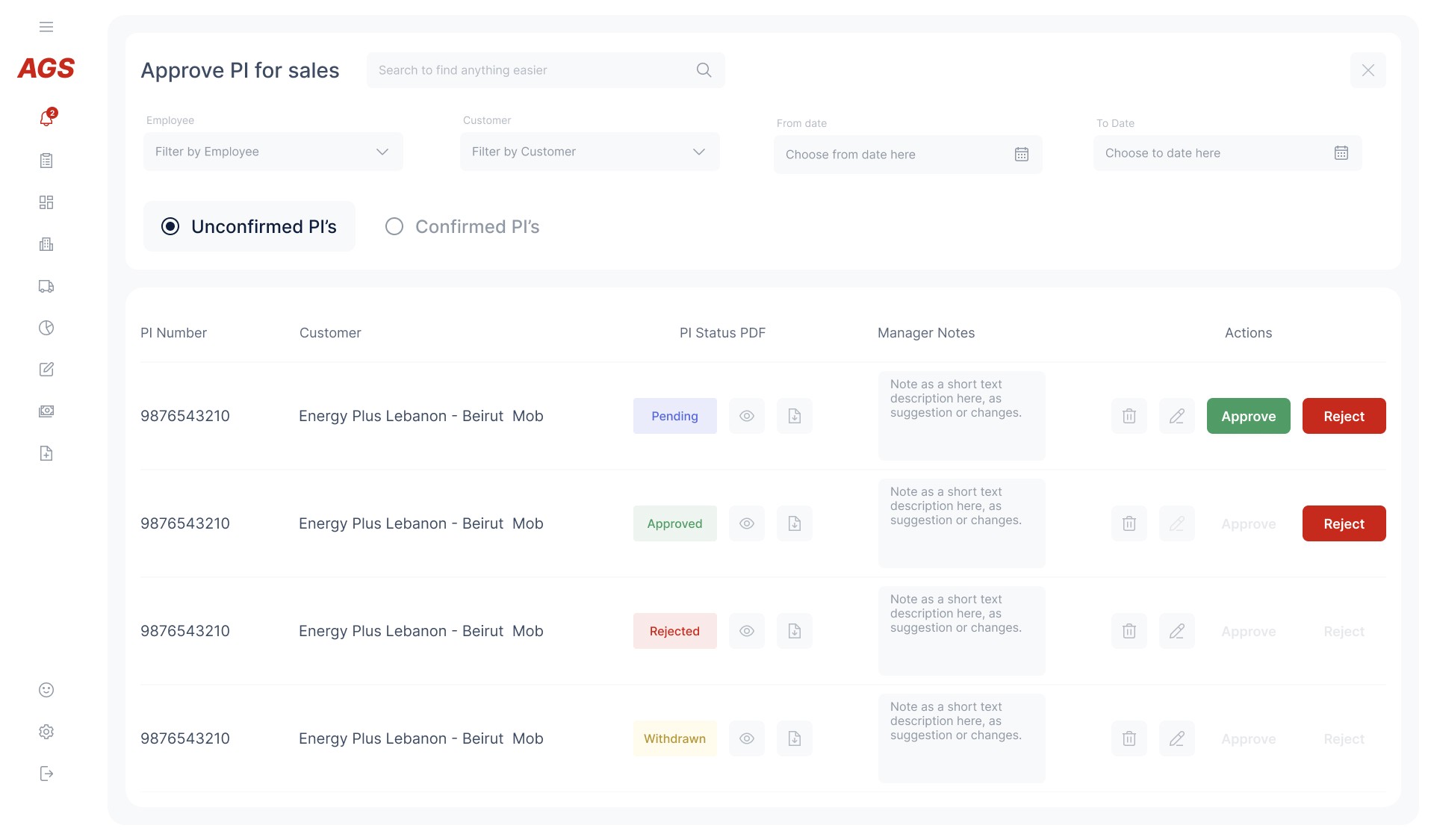Open the From date calendar picker
This screenshot has width=1434, height=840.
1022,155
